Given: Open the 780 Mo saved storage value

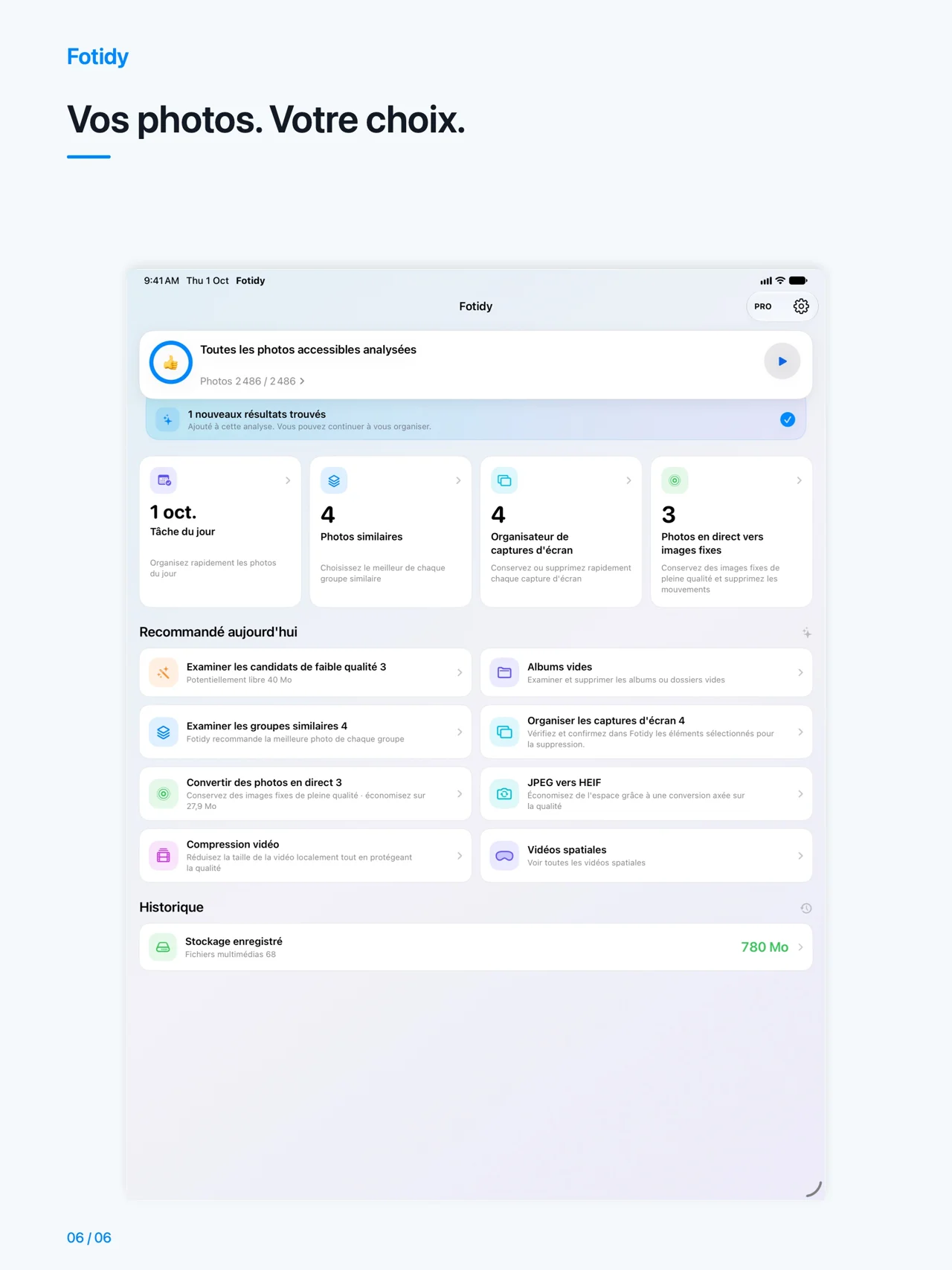Looking at the screenshot, I should click(x=765, y=947).
